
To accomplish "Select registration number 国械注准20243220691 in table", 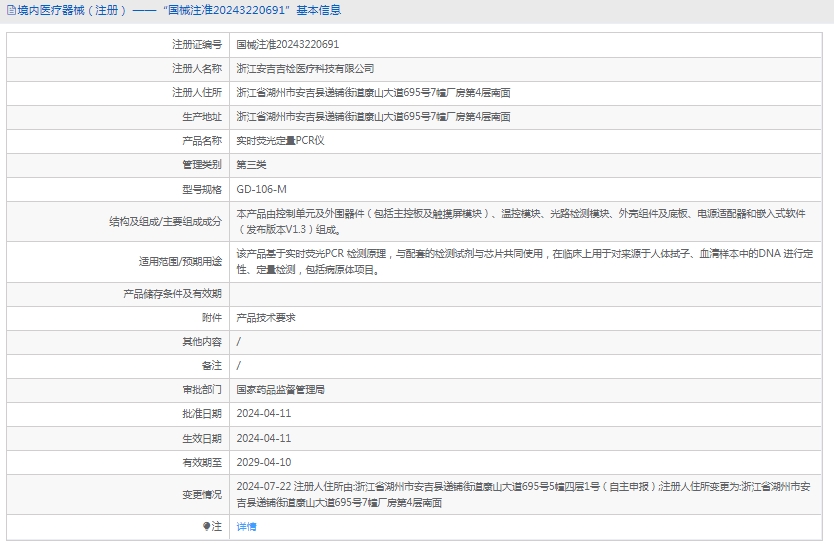I will tap(287, 45).
